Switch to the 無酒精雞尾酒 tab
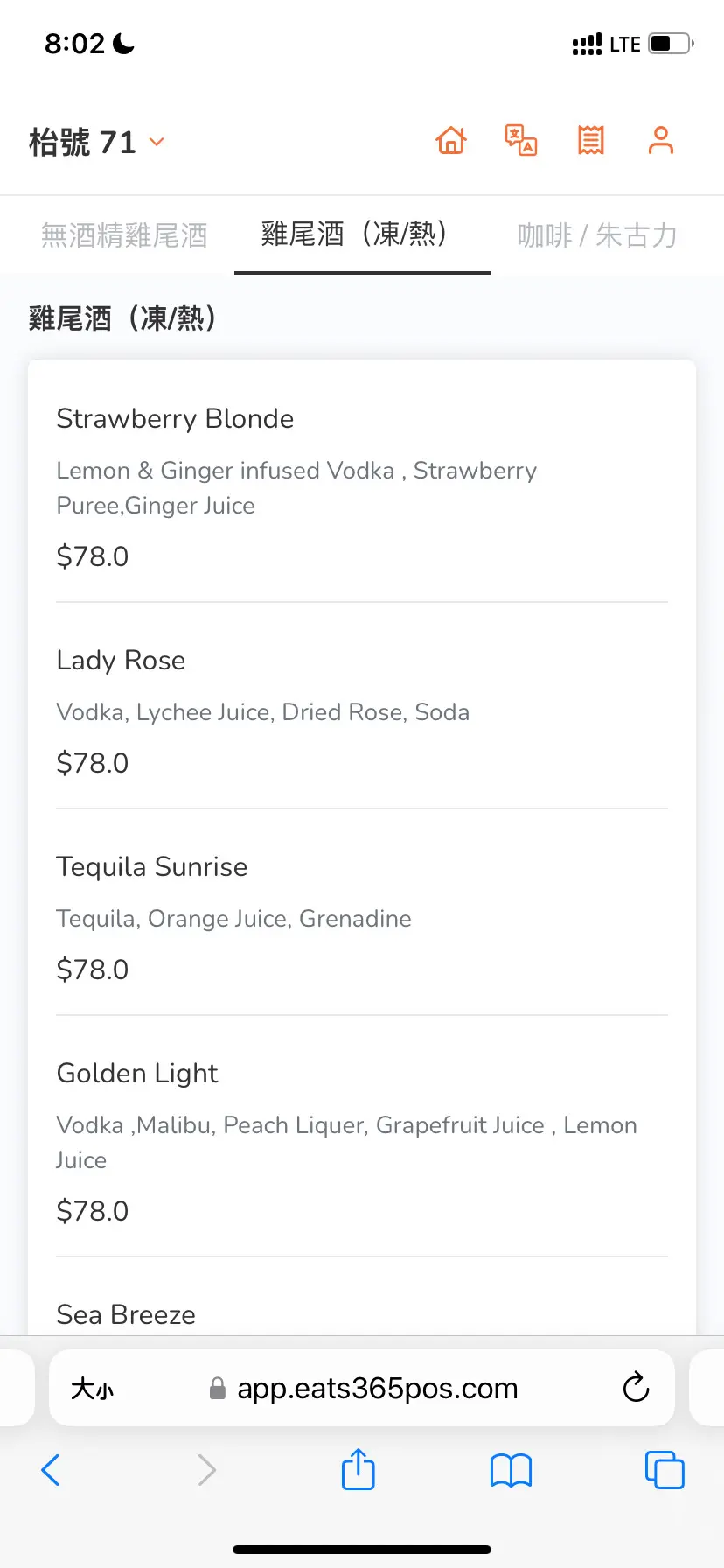724x1568 pixels. click(x=124, y=235)
